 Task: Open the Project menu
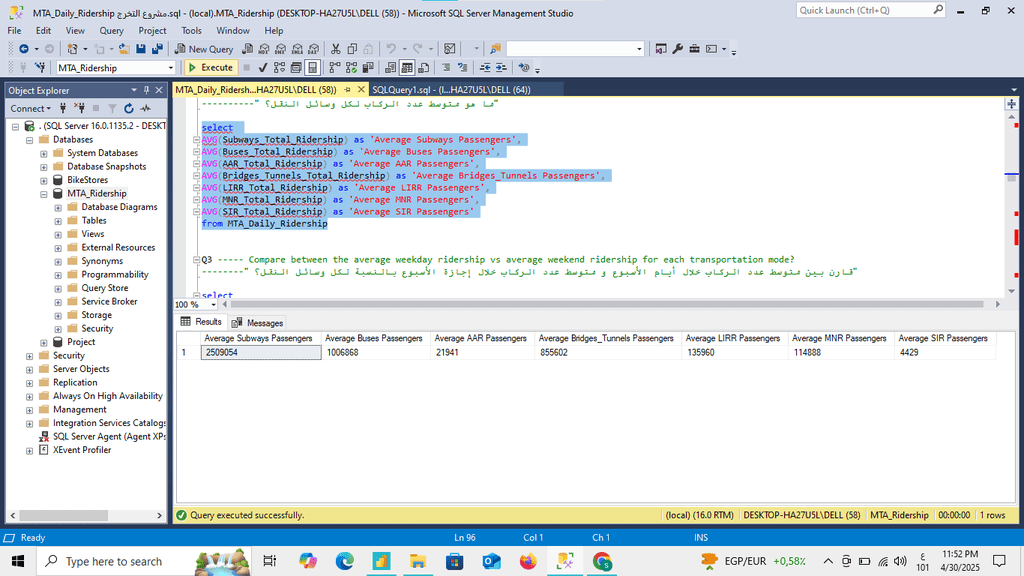(x=152, y=31)
